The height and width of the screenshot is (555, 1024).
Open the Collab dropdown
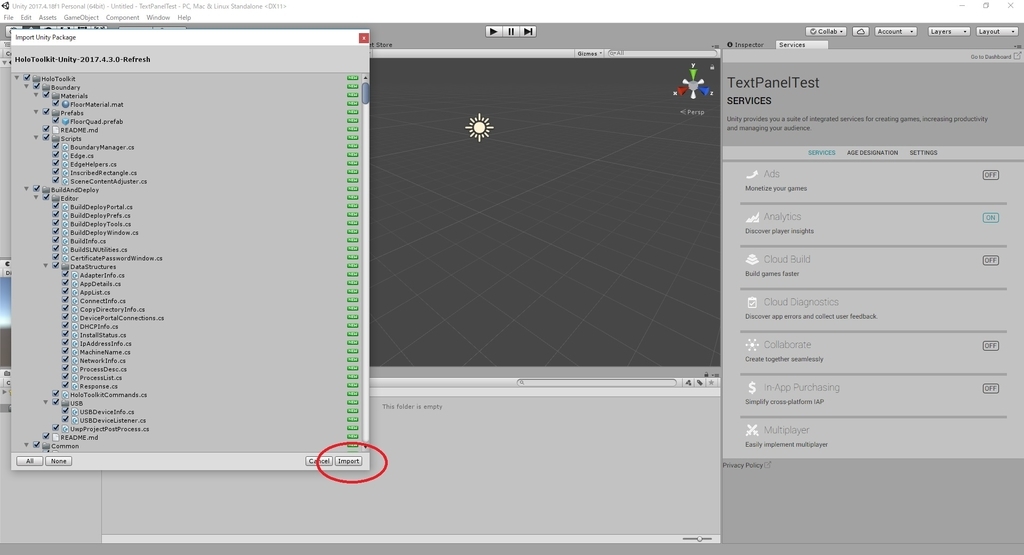(x=827, y=31)
